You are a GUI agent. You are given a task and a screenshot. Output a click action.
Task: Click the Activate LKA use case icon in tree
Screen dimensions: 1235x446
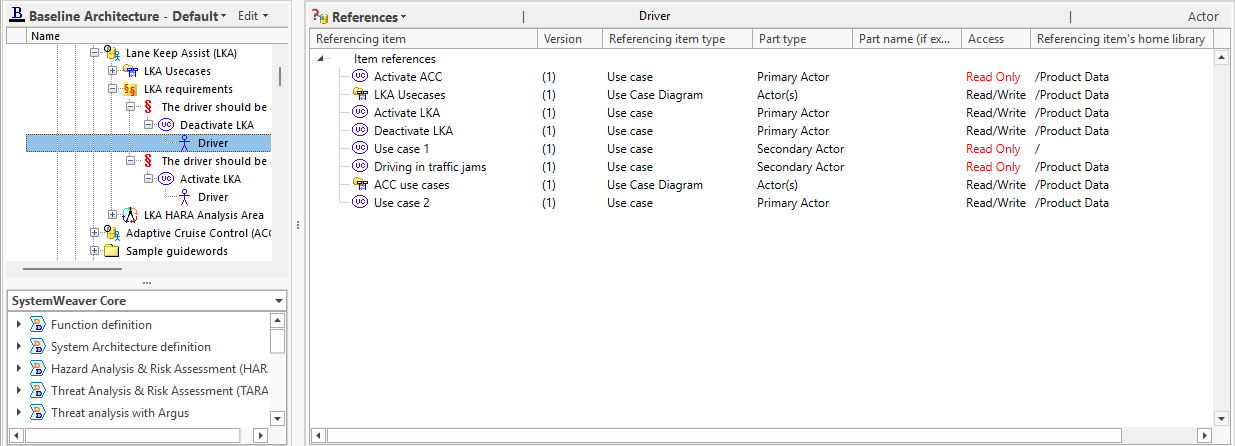tap(167, 179)
